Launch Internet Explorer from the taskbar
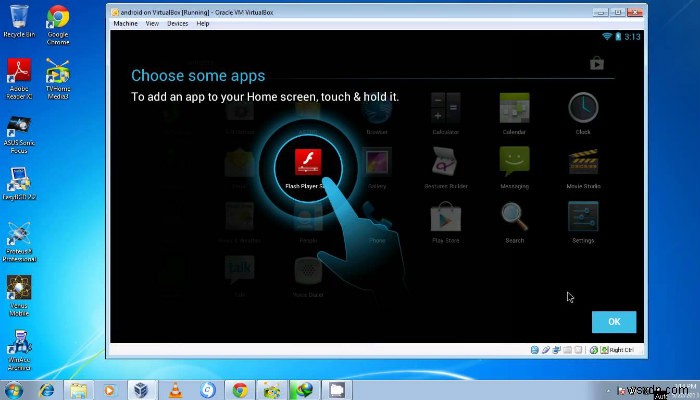Viewport: 700px width, 400px height. [x=46, y=390]
